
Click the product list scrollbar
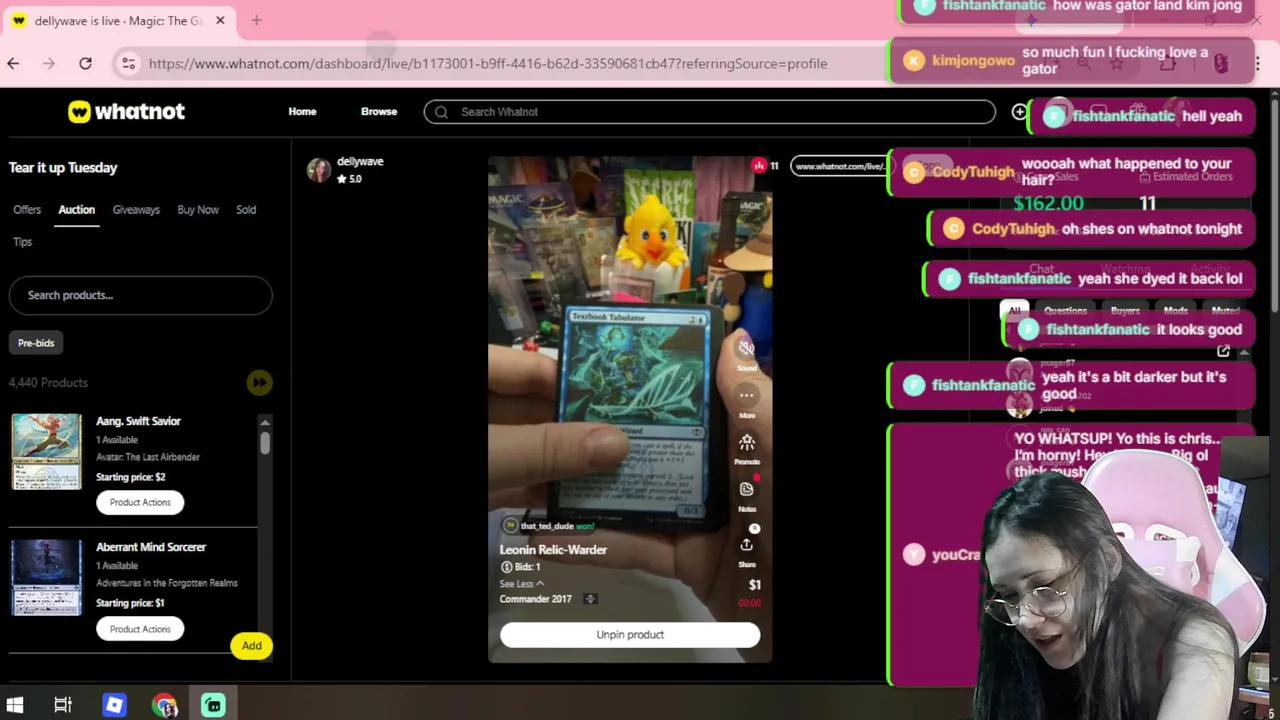click(x=265, y=442)
